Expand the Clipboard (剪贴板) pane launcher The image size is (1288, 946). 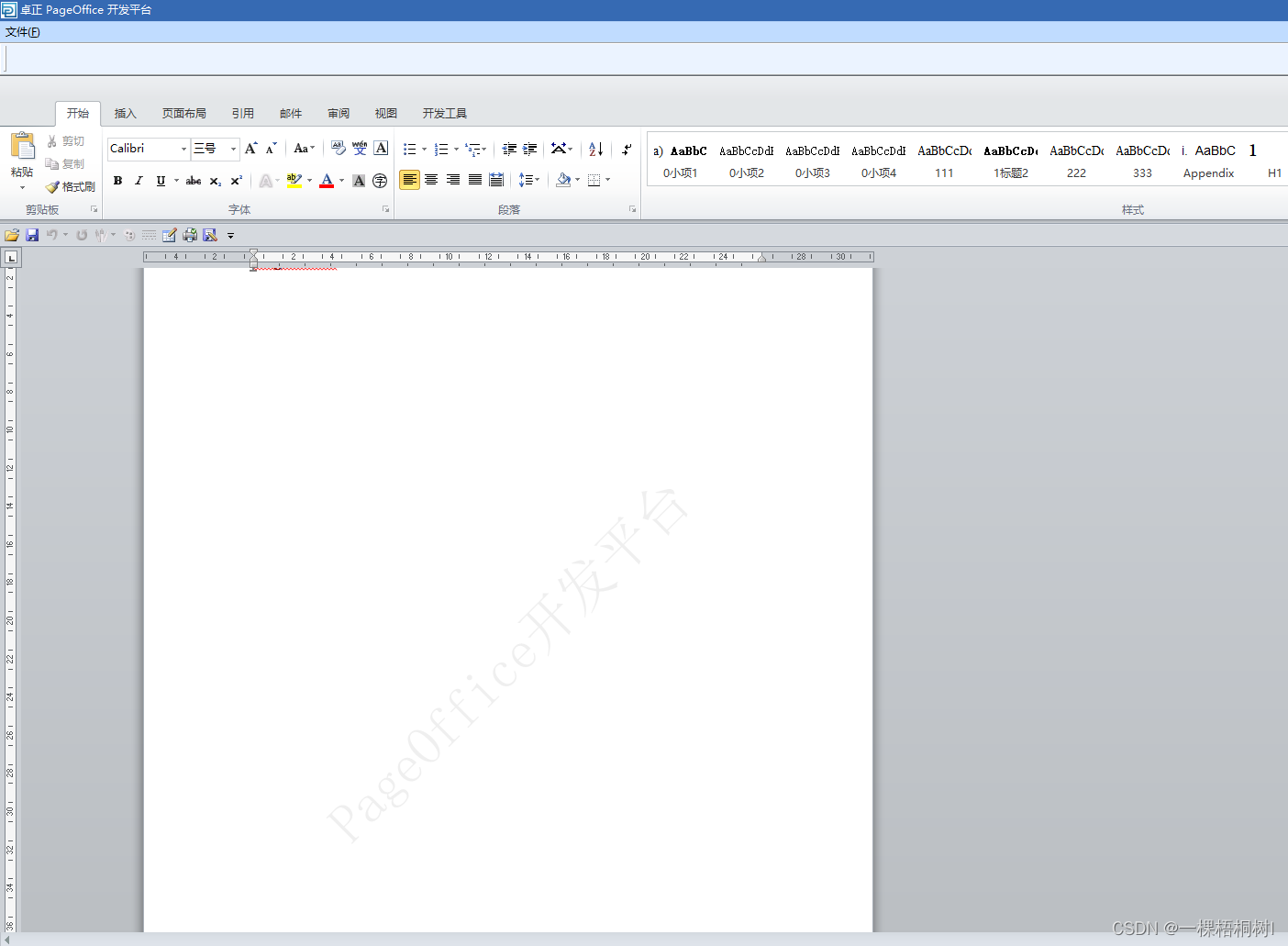click(x=94, y=209)
